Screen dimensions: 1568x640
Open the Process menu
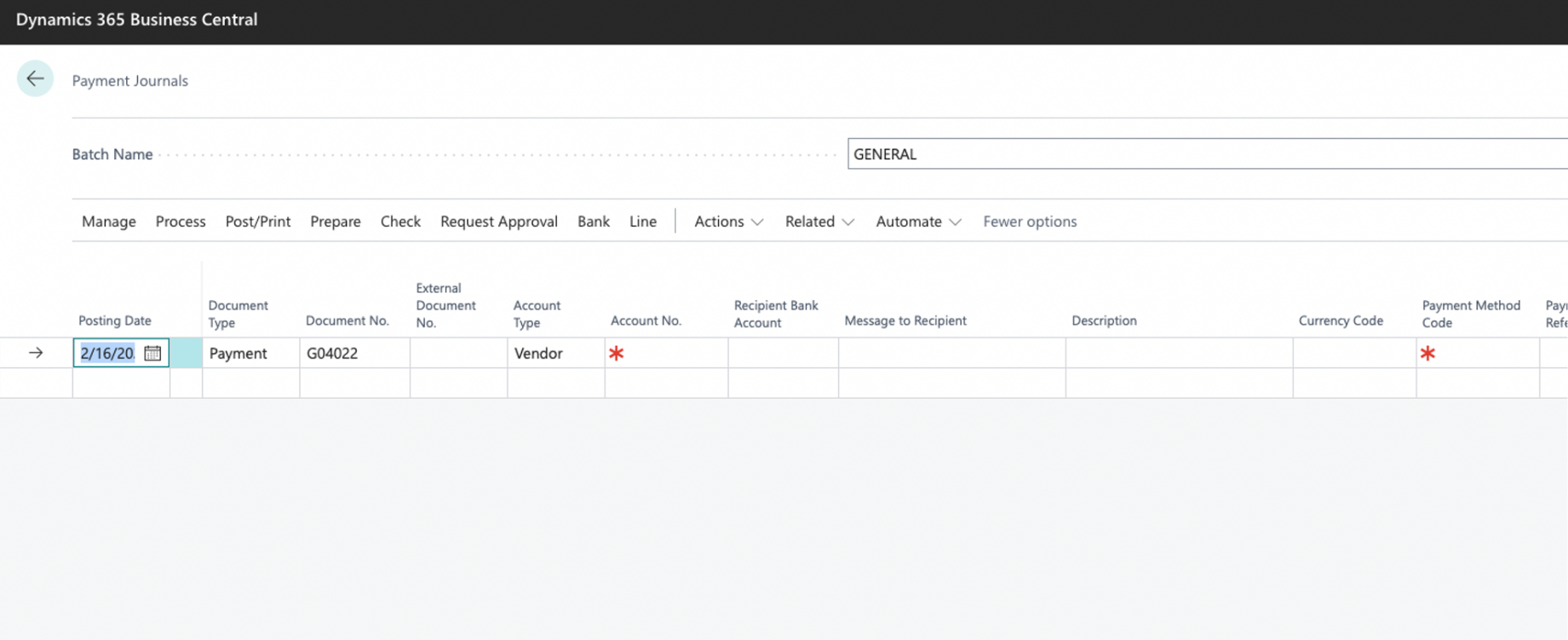181,222
